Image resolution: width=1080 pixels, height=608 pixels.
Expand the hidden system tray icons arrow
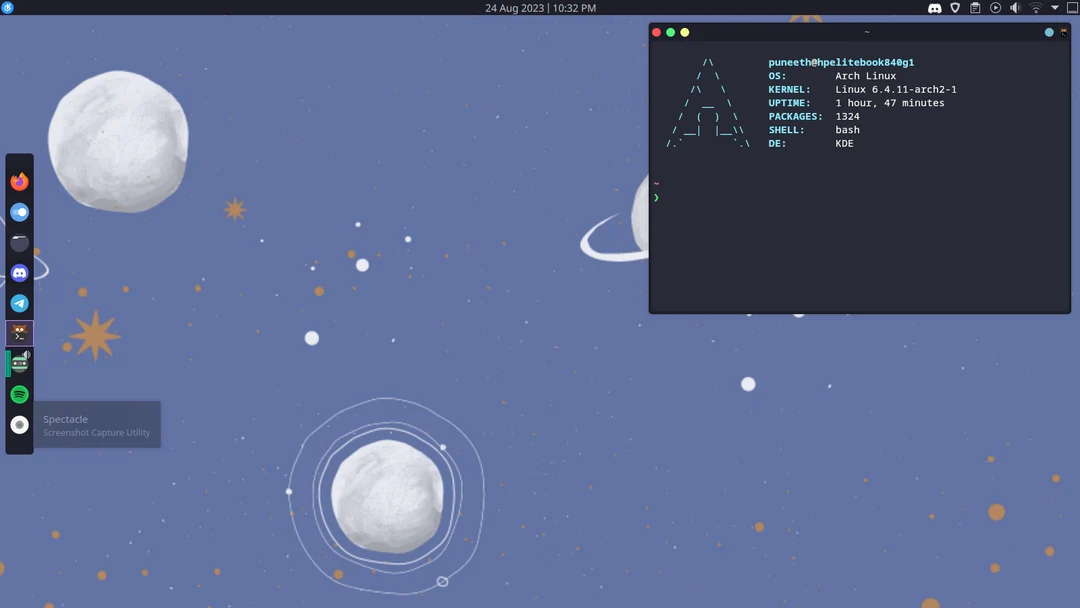tap(1056, 7)
